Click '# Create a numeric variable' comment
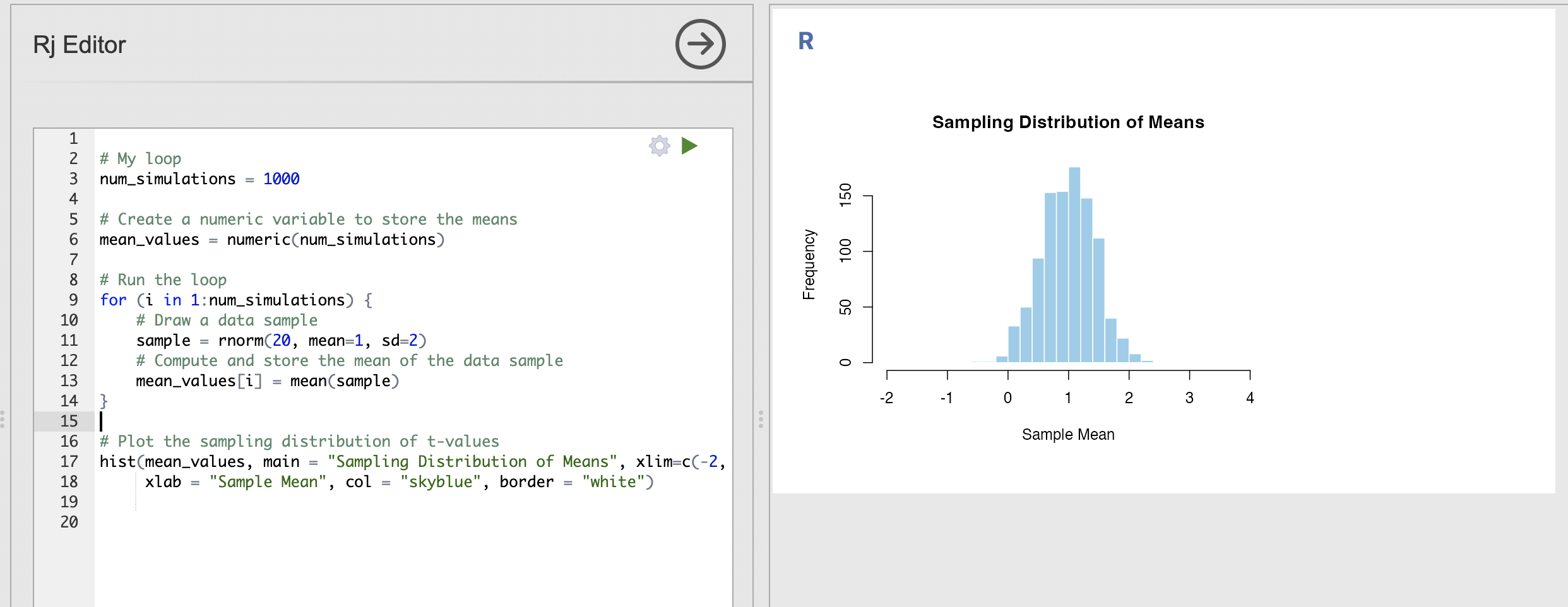 308,219
